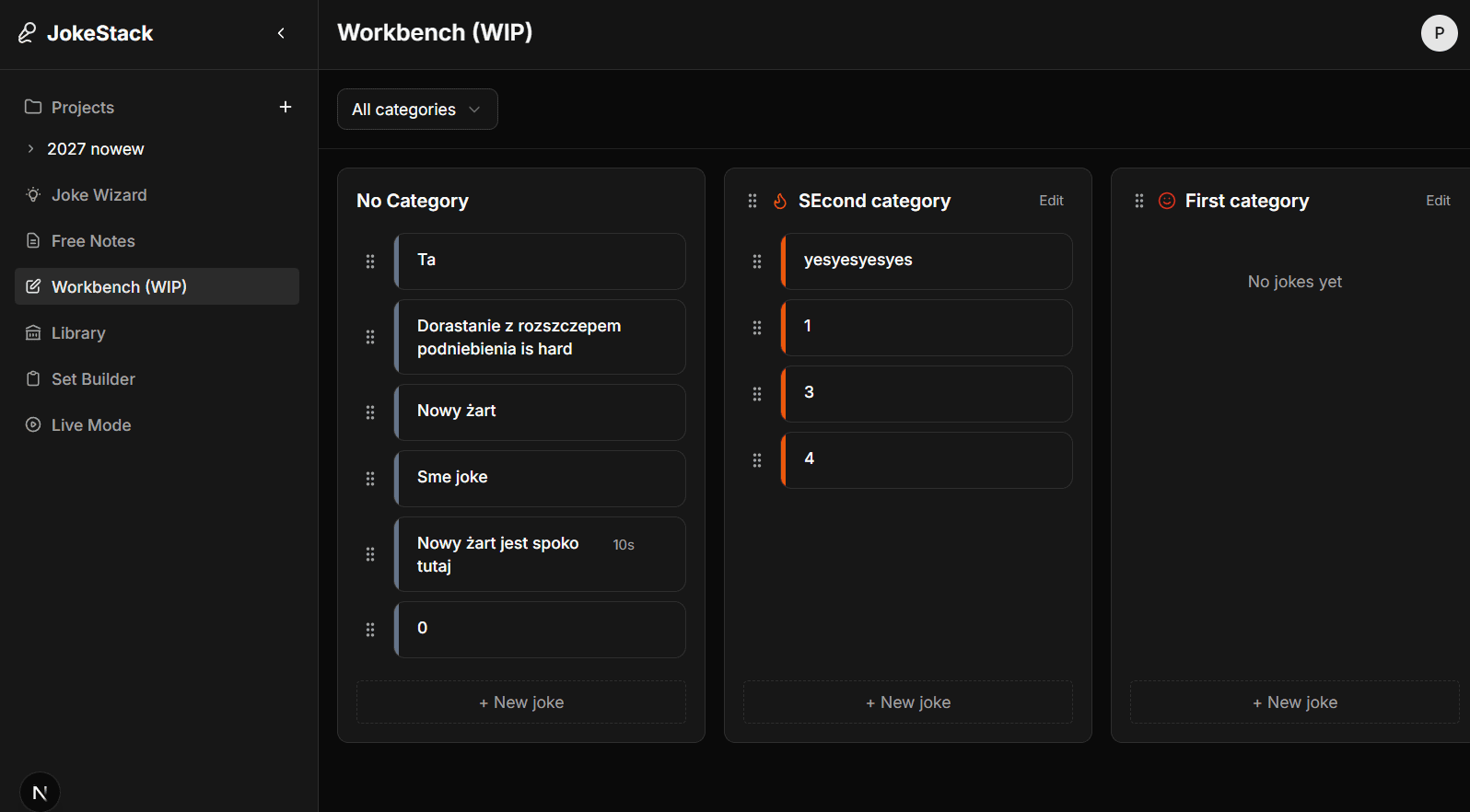1470x812 pixels.
Task: Expand the 2027 nowew project
Action: (x=31, y=149)
